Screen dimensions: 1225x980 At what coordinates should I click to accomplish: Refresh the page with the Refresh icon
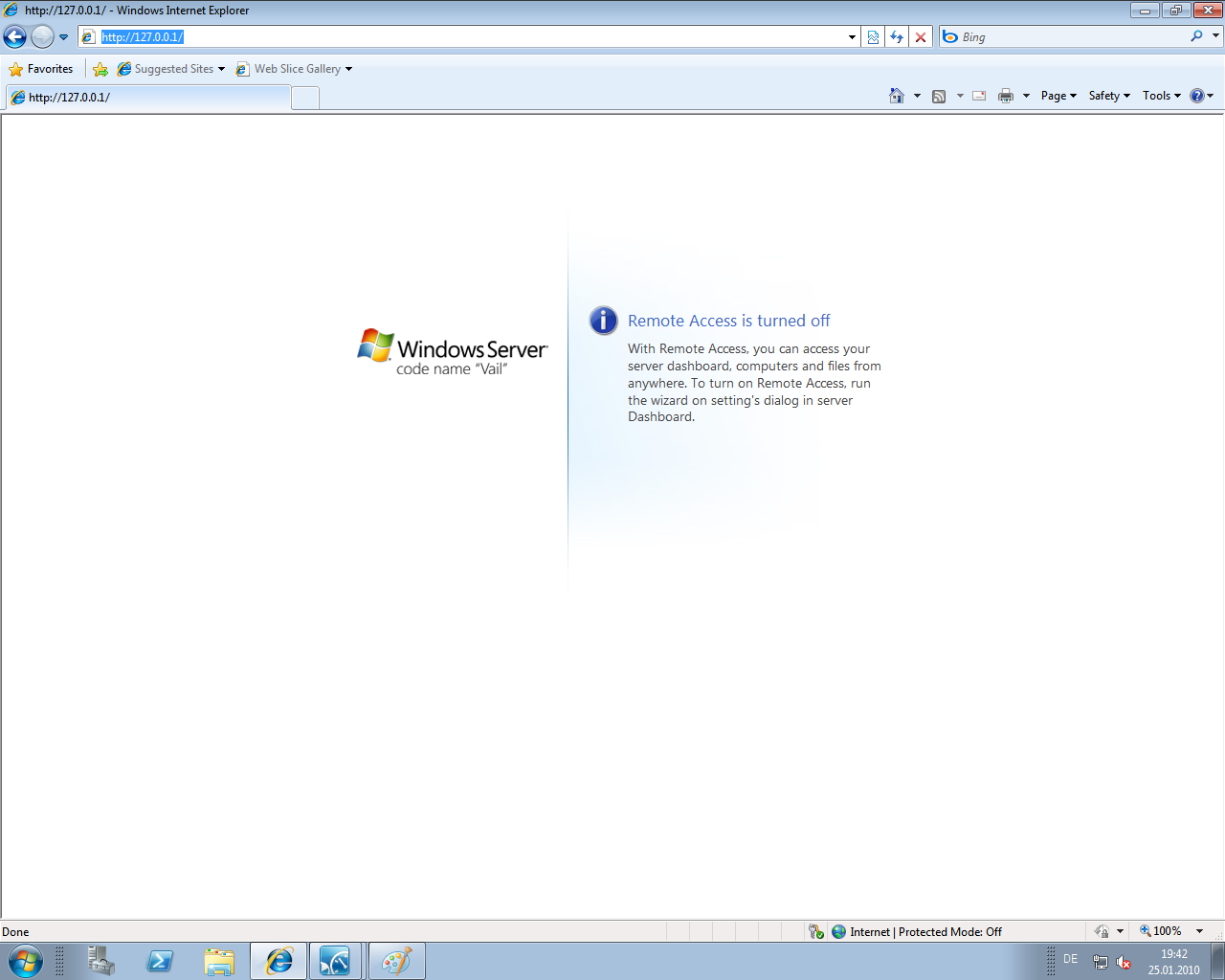point(897,37)
